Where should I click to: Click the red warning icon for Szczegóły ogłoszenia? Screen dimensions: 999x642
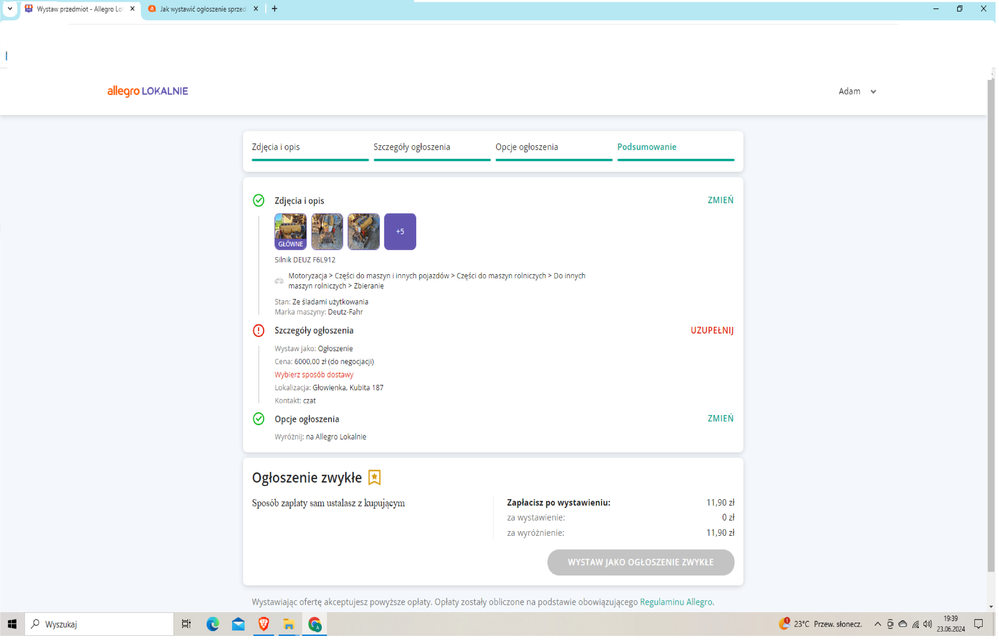coord(259,331)
